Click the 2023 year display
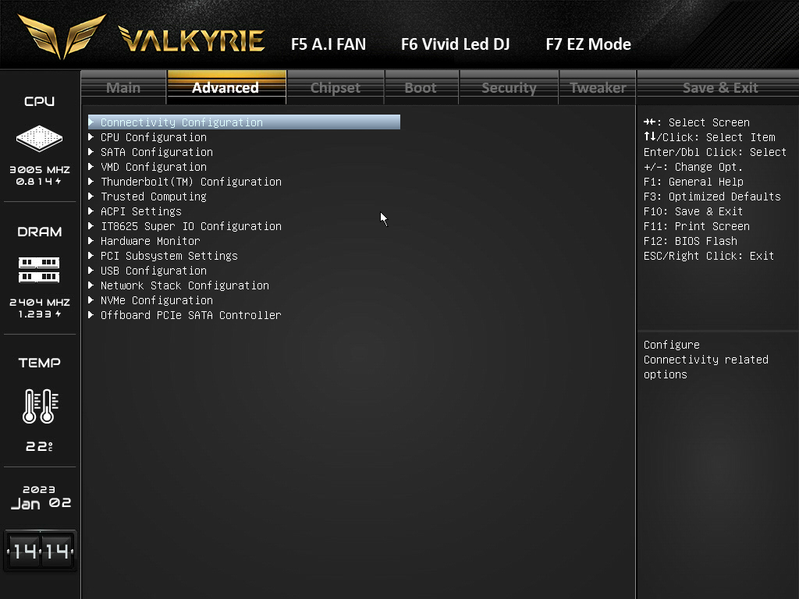 (x=39, y=489)
